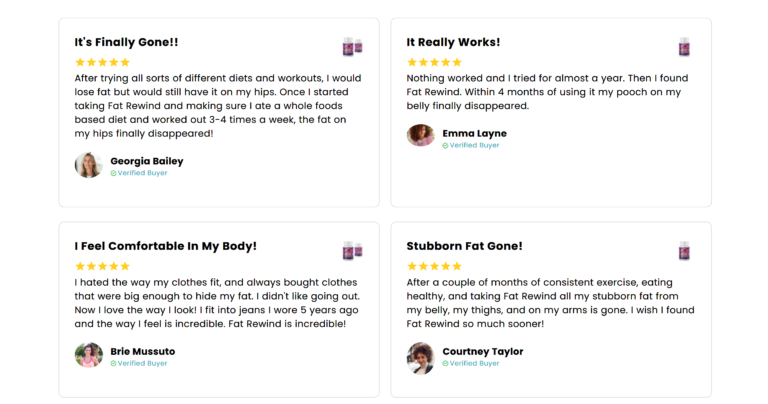Click verified check icon under Courtney Taylor
Image resolution: width=768 pixels, height=404 pixels.
coord(445,364)
